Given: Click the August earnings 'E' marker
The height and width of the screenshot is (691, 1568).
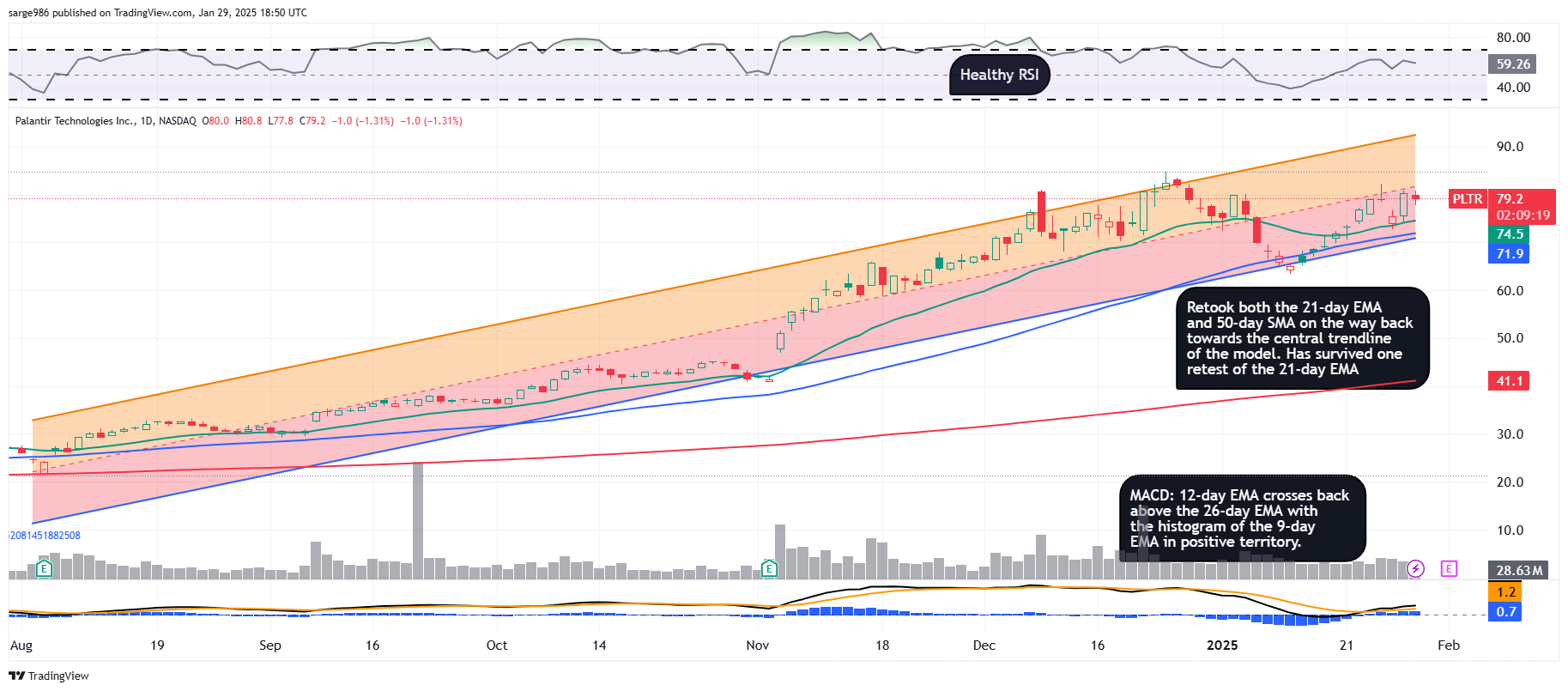Looking at the screenshot, I should [x=44, y=568].
